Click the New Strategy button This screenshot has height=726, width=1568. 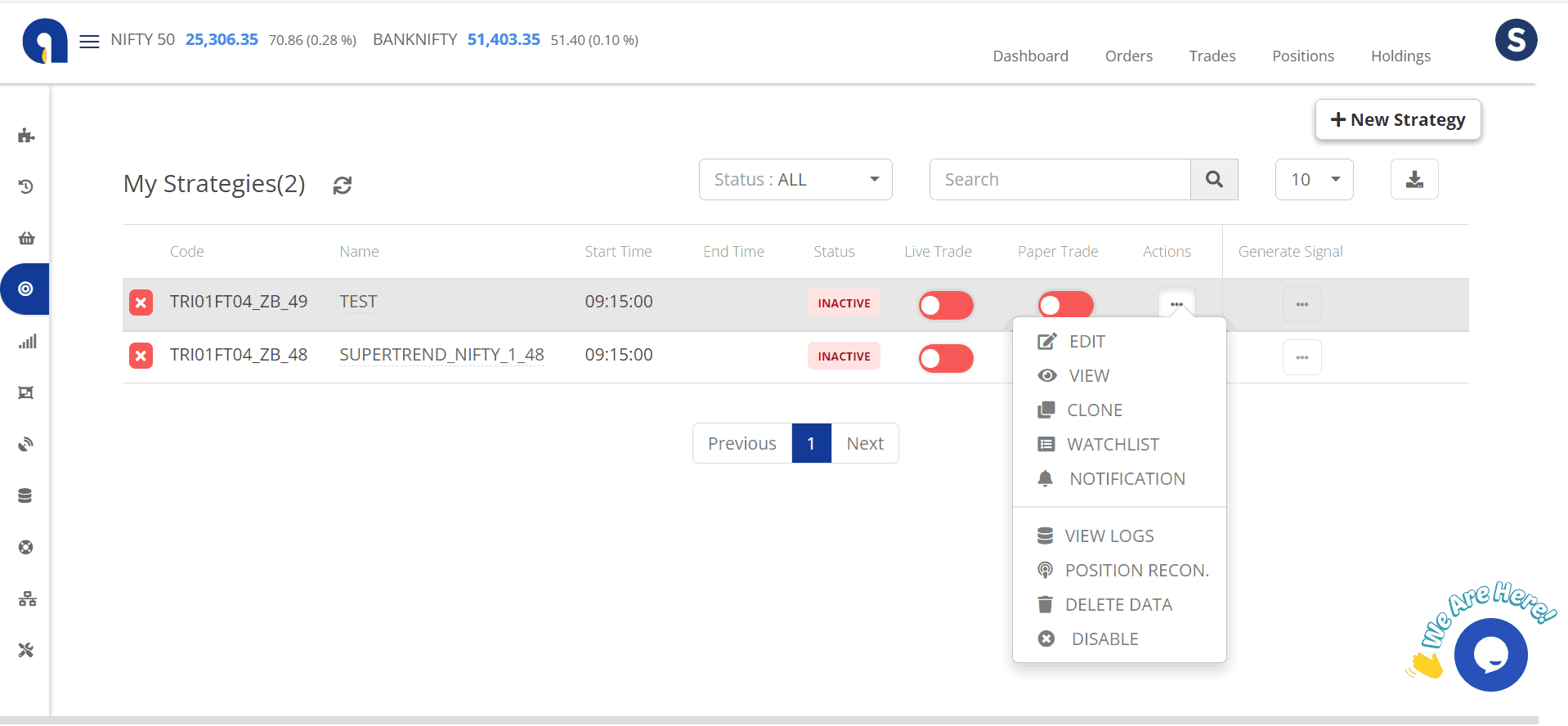pyautogui.click(x=1397, y=120)
